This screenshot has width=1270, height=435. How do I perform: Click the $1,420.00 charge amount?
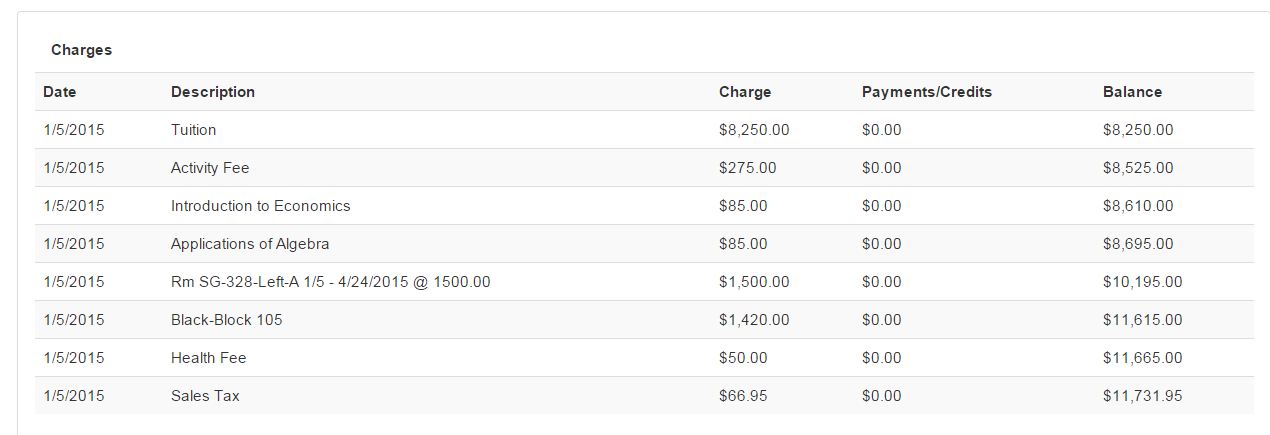[754, 320]
